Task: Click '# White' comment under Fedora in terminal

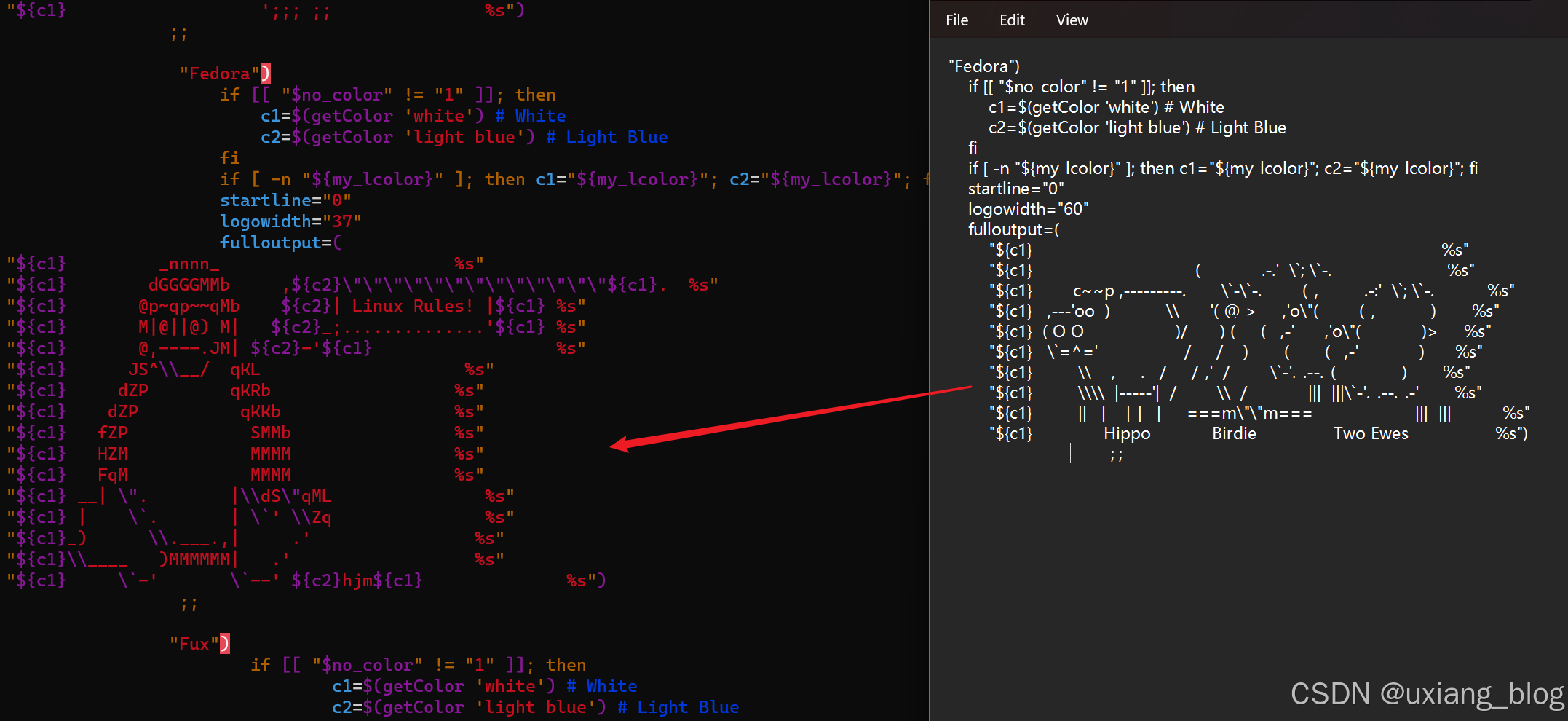Action: [531, 116]
